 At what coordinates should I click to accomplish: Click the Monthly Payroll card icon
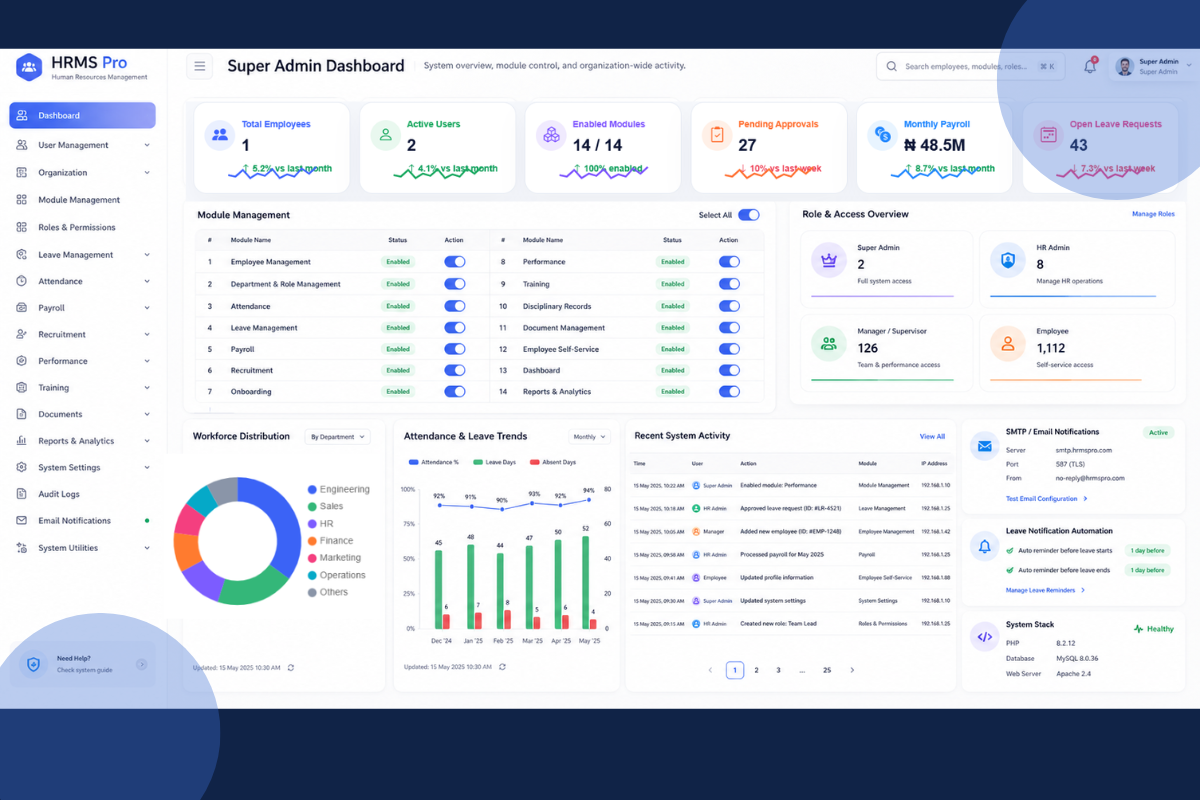[x=882, y=135]
